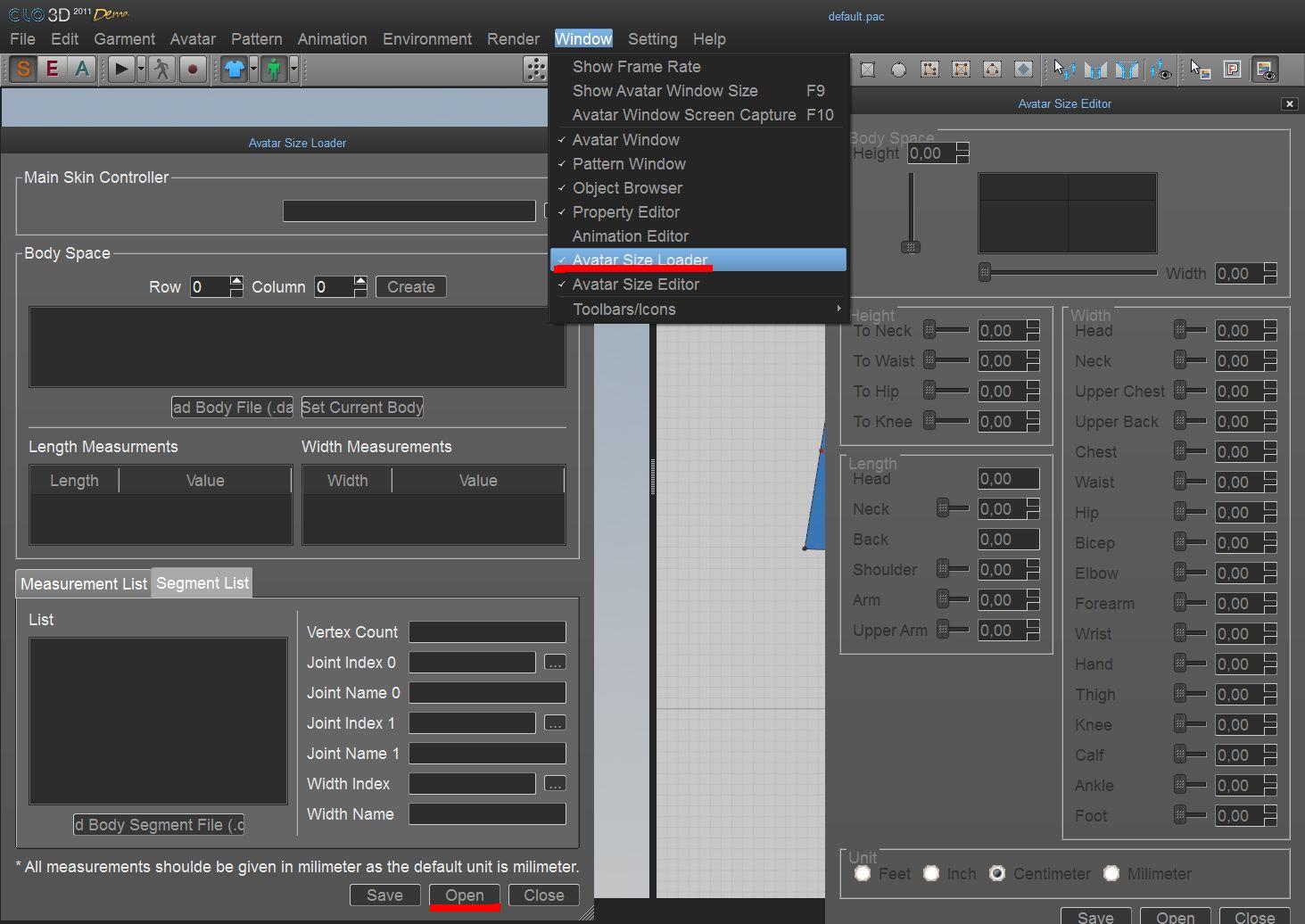Click Set Current Body button
The width and height of the screenshot is (1305, 924).
[362, 408]
